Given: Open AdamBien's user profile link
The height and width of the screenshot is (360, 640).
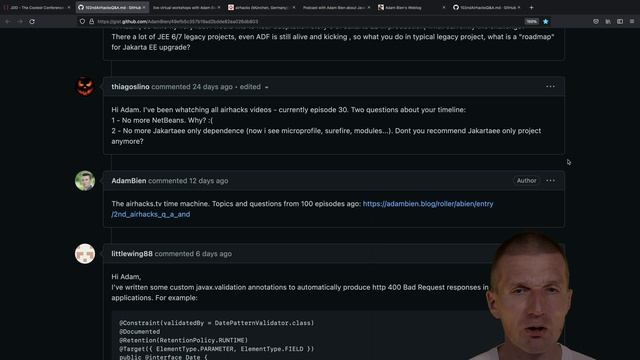Looking at the screenshot, I should pos(129,180).
